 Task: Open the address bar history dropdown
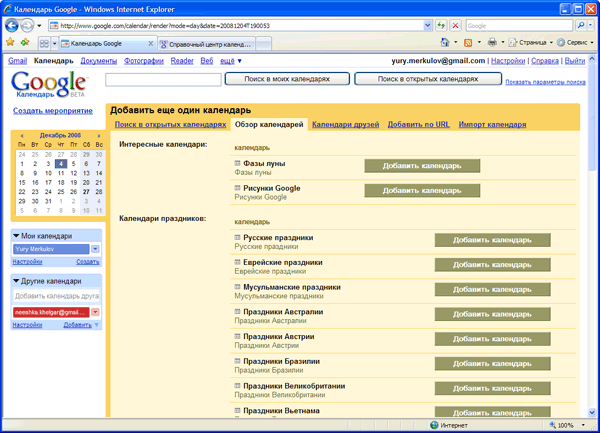pos(428,26)
